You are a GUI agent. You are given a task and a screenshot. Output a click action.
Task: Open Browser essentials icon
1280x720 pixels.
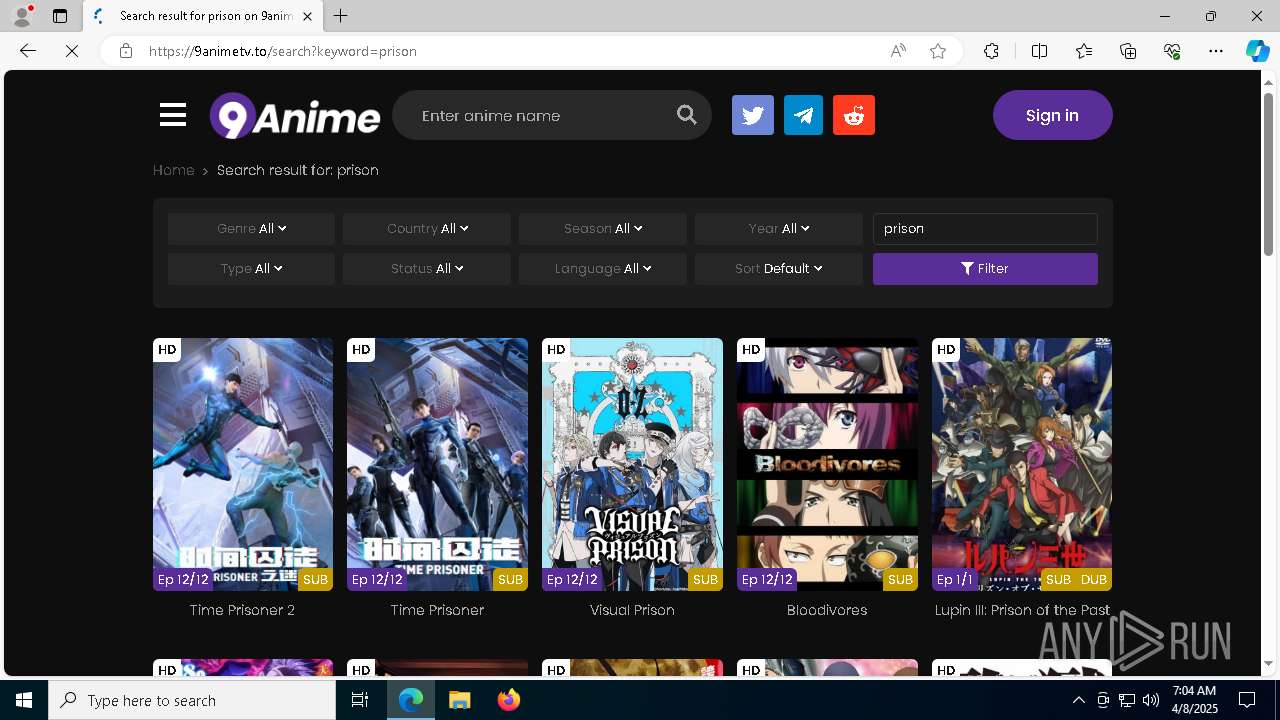click(1172, 51)
